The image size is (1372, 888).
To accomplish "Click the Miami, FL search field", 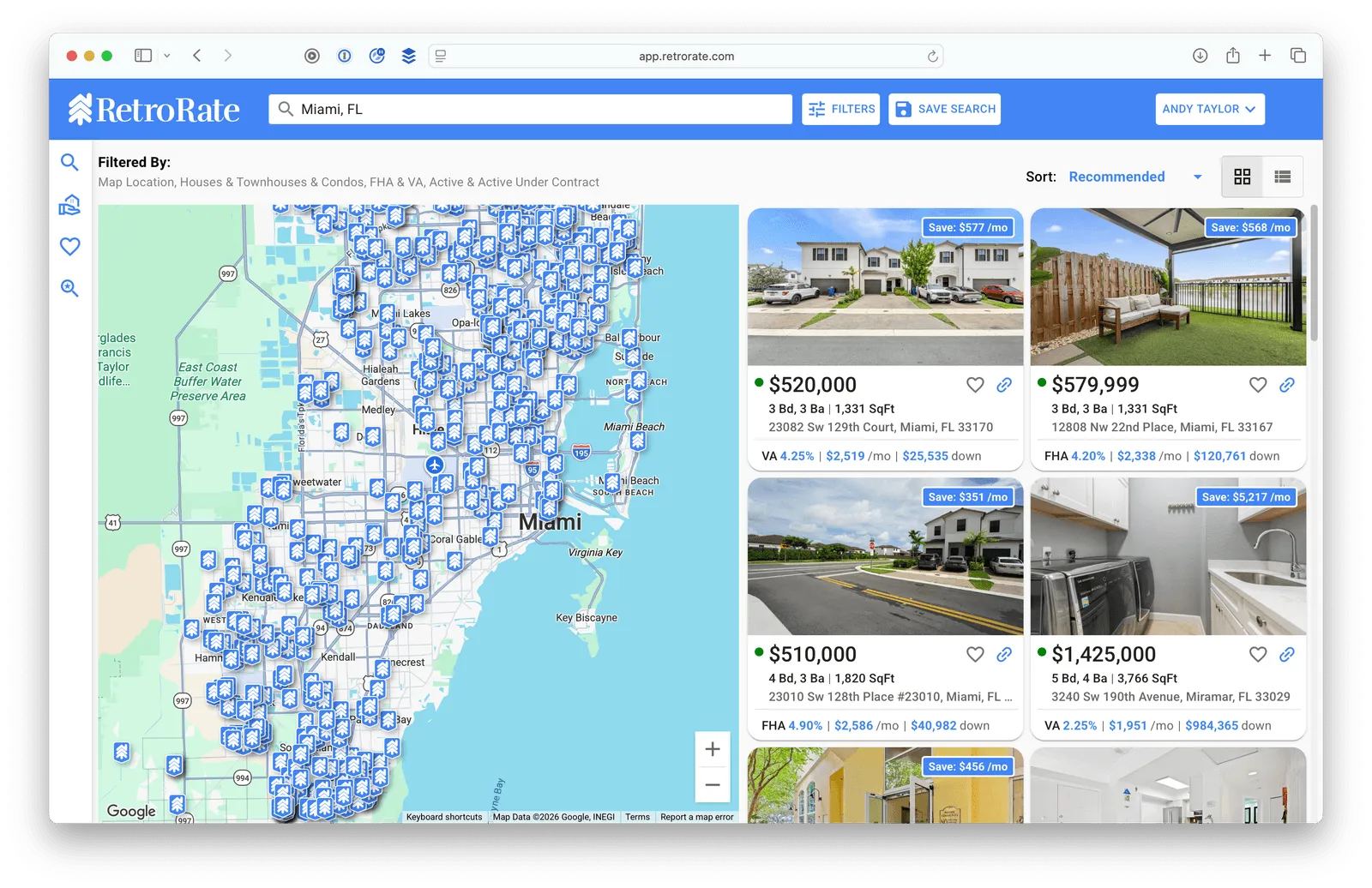I will [x=530, y=109].
